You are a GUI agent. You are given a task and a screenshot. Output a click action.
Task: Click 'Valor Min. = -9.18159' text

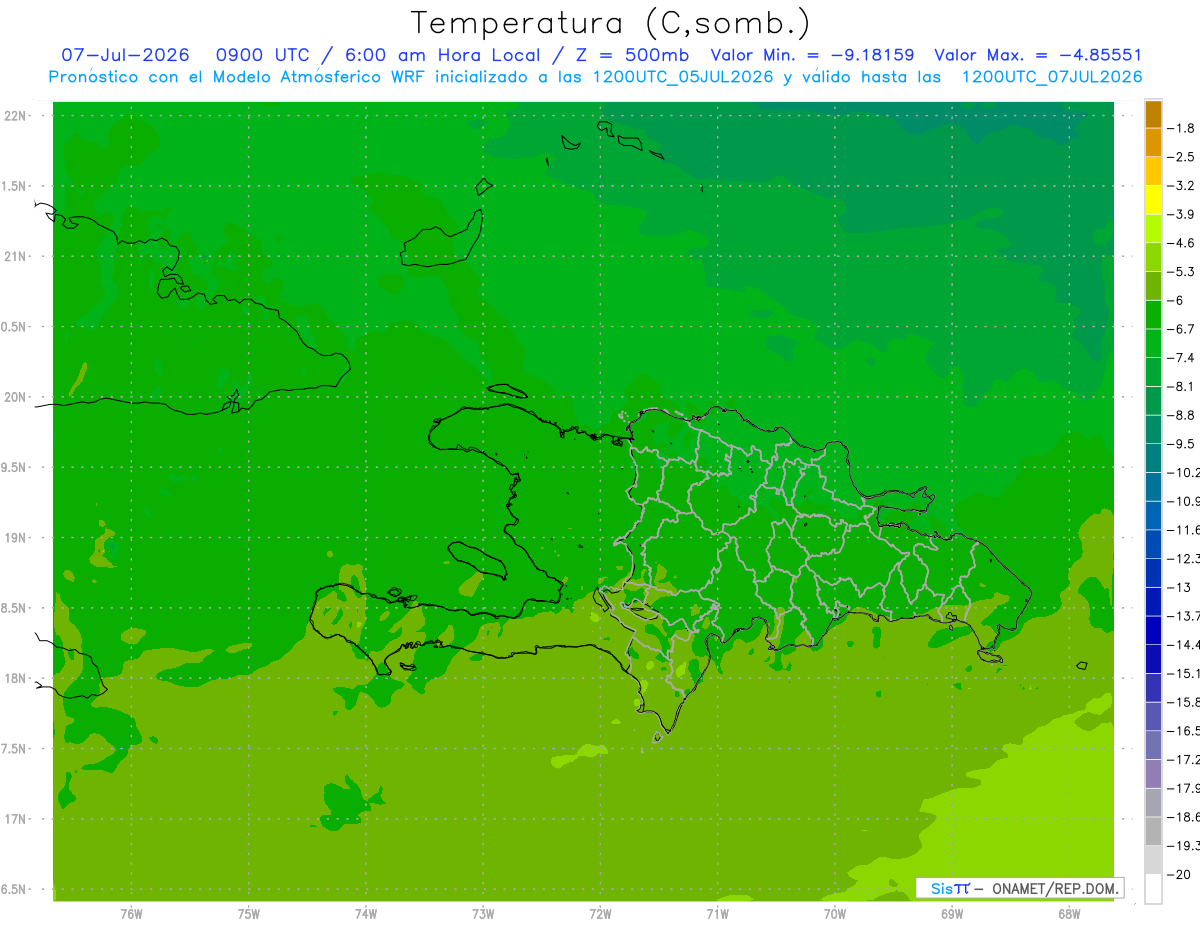(x=812, y=55)
